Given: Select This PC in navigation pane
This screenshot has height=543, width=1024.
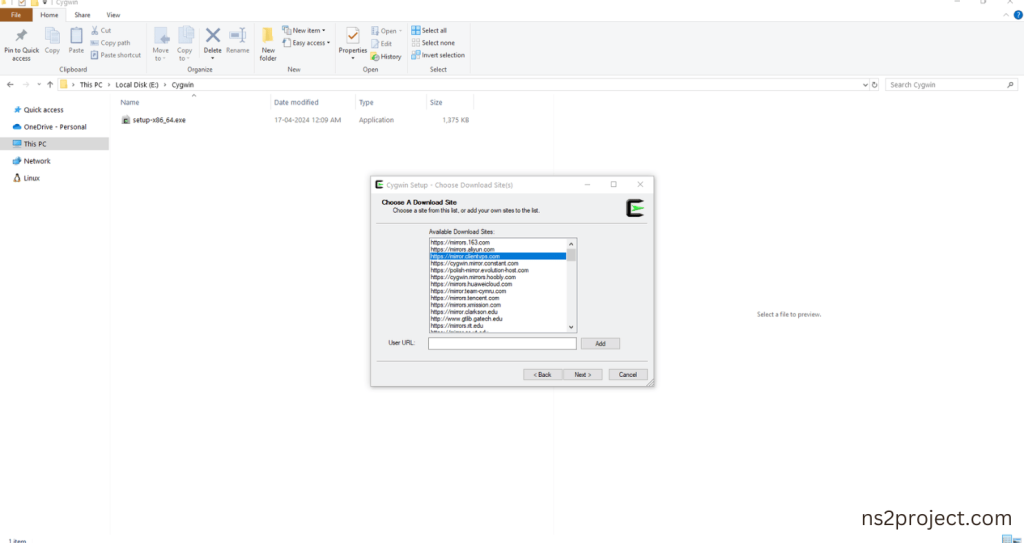Looking at the screenshot, I should coord(35,144).
